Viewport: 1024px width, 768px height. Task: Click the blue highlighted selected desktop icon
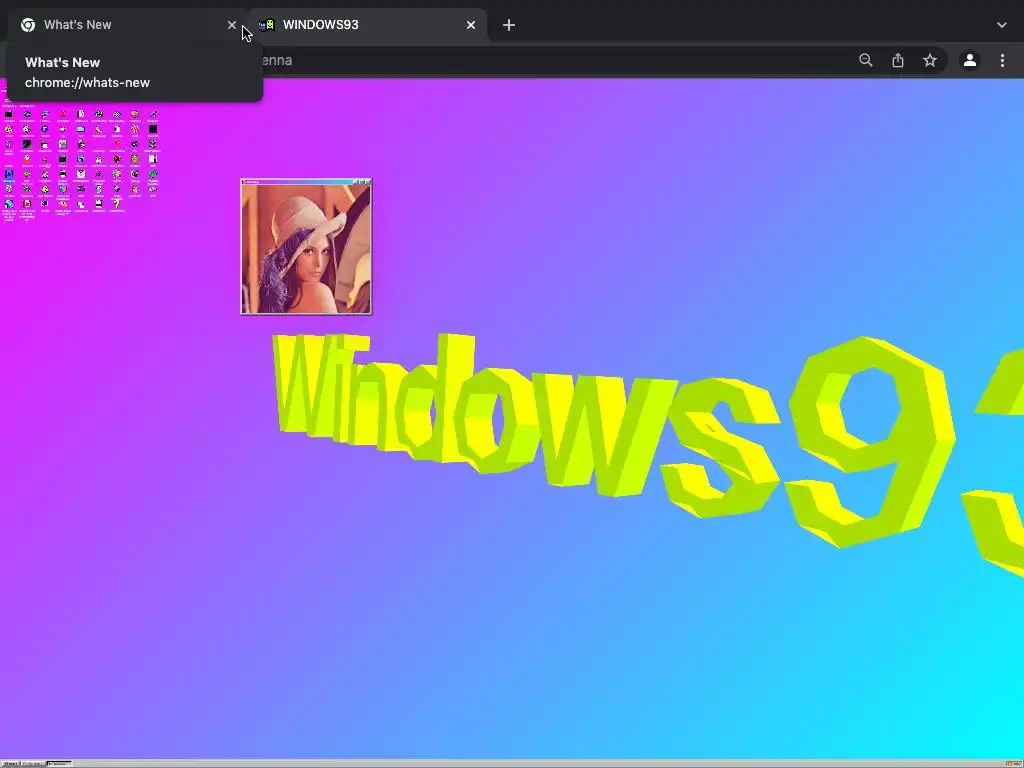coord(8,175)
